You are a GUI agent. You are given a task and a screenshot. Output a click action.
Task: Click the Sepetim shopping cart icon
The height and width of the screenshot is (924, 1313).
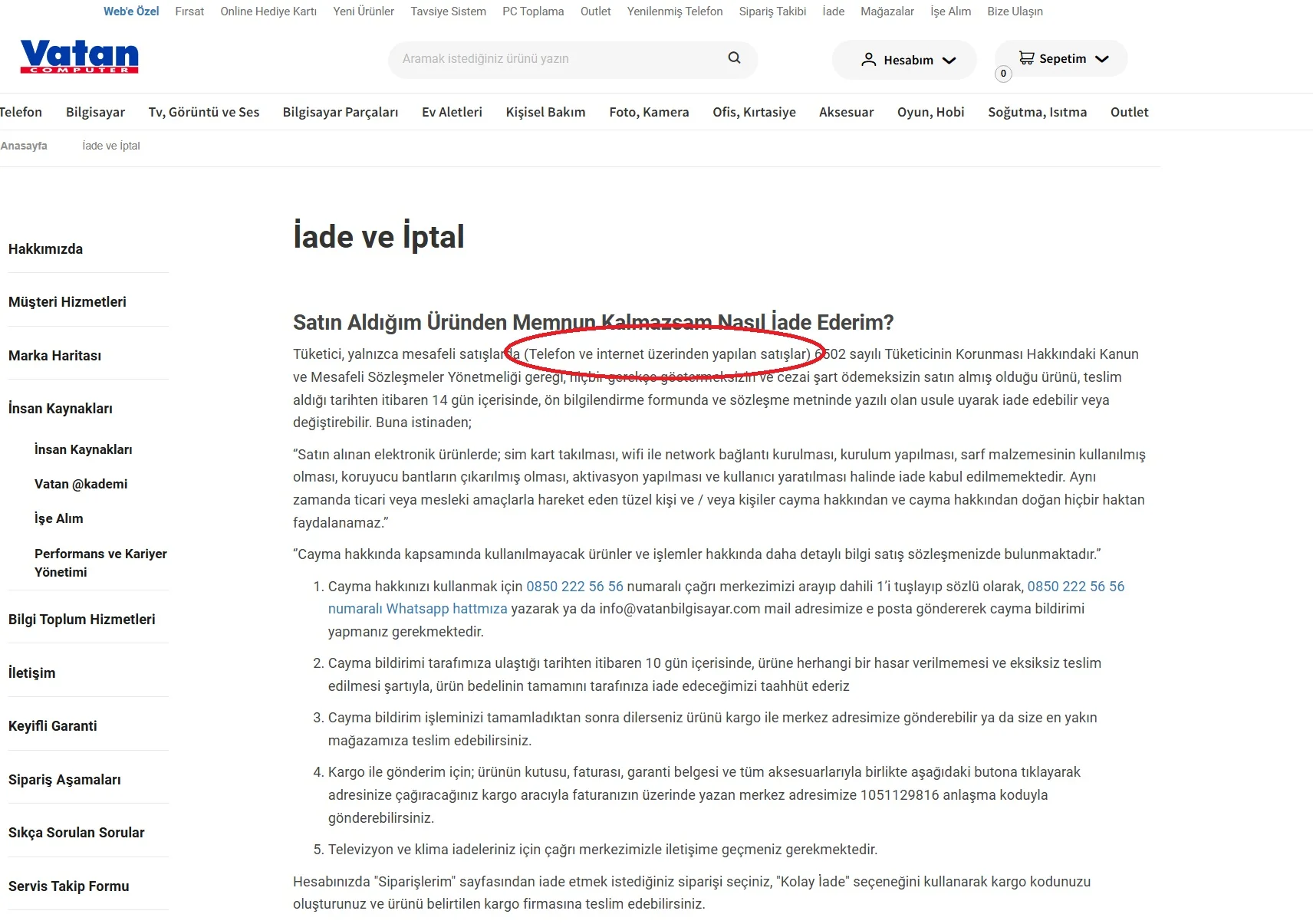coord(1026,58)
